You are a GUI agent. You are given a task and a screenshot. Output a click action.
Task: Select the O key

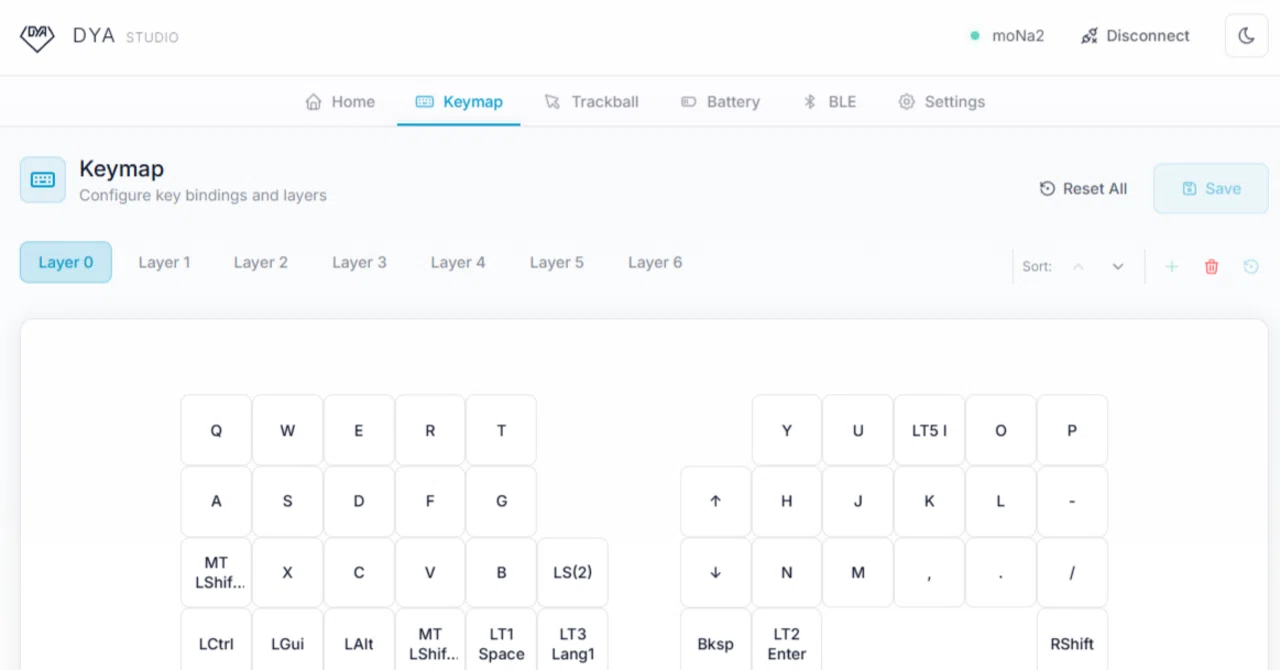pyautogui.click(x=1001, y=430)
